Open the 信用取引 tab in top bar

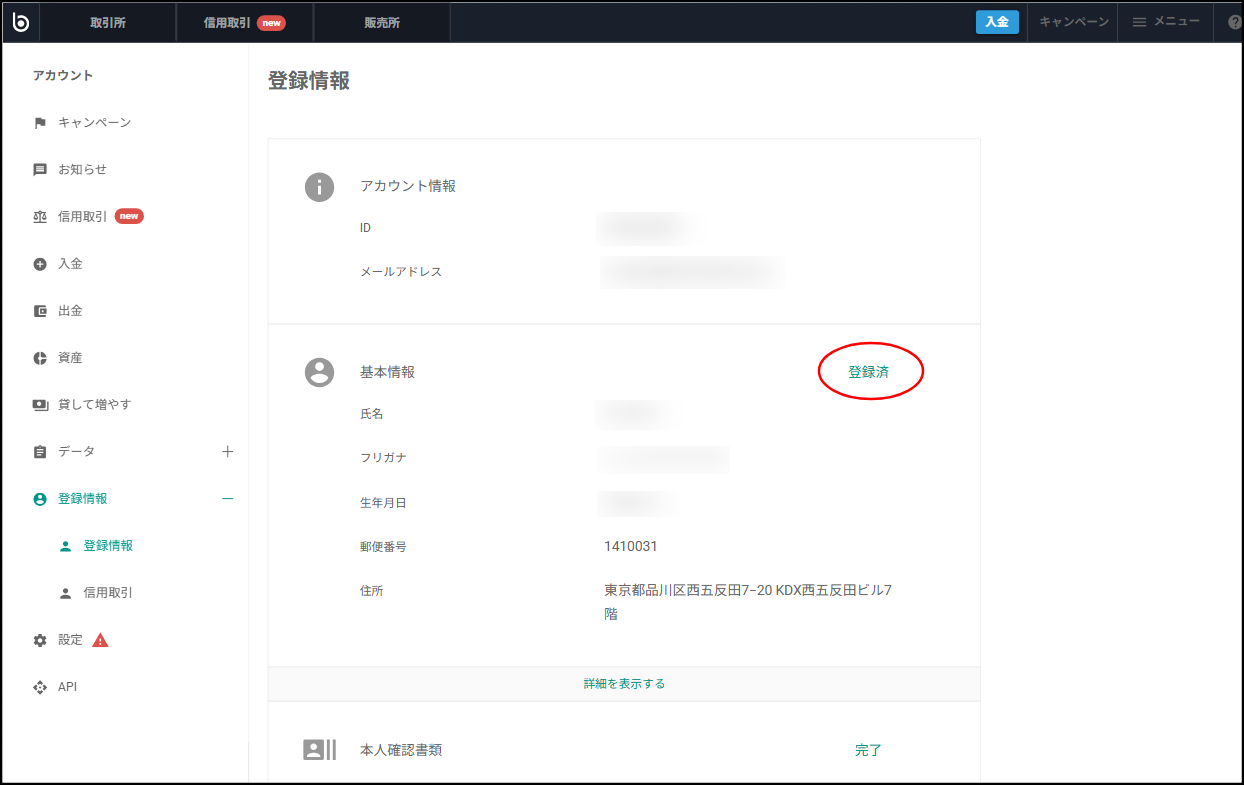tap(244, 22)
